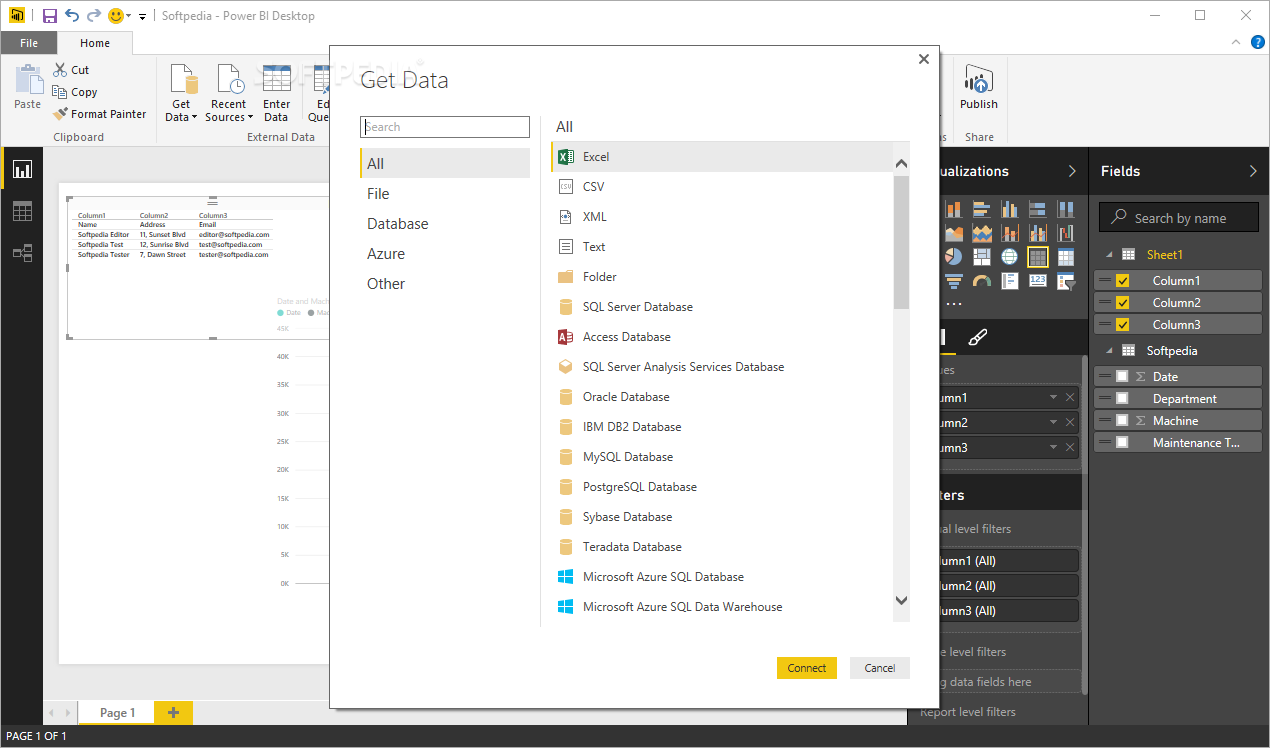Check the Machine field checkbox
1270x748 pixels.
tap(1122, 421)
